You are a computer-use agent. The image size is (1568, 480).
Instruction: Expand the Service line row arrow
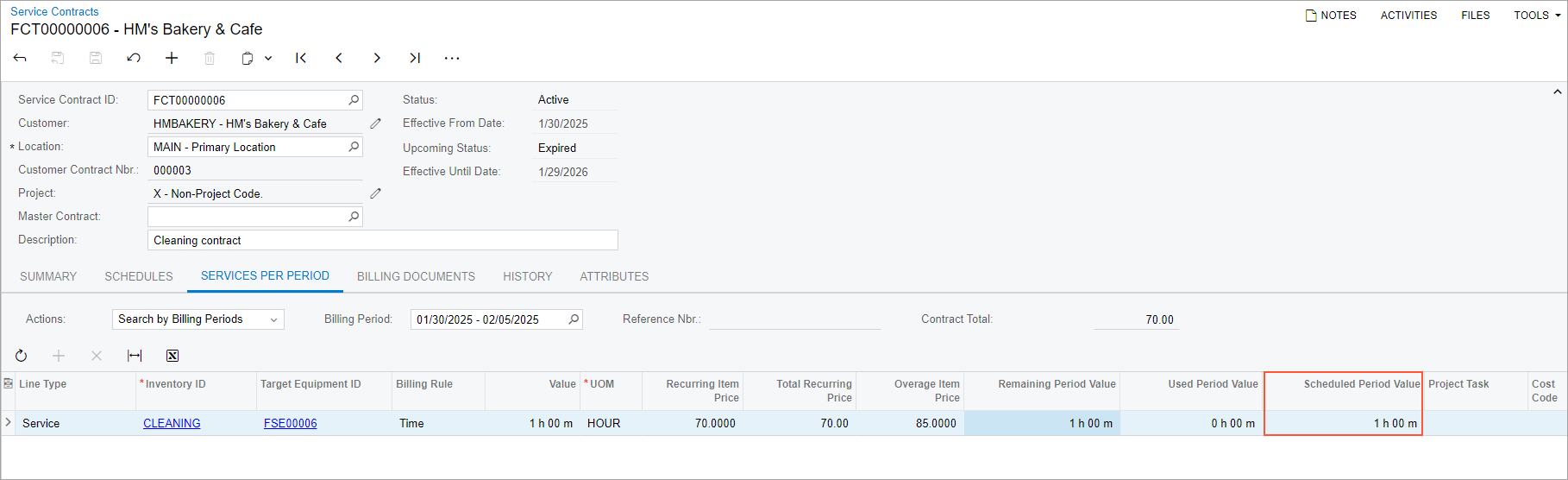(9, 422)
